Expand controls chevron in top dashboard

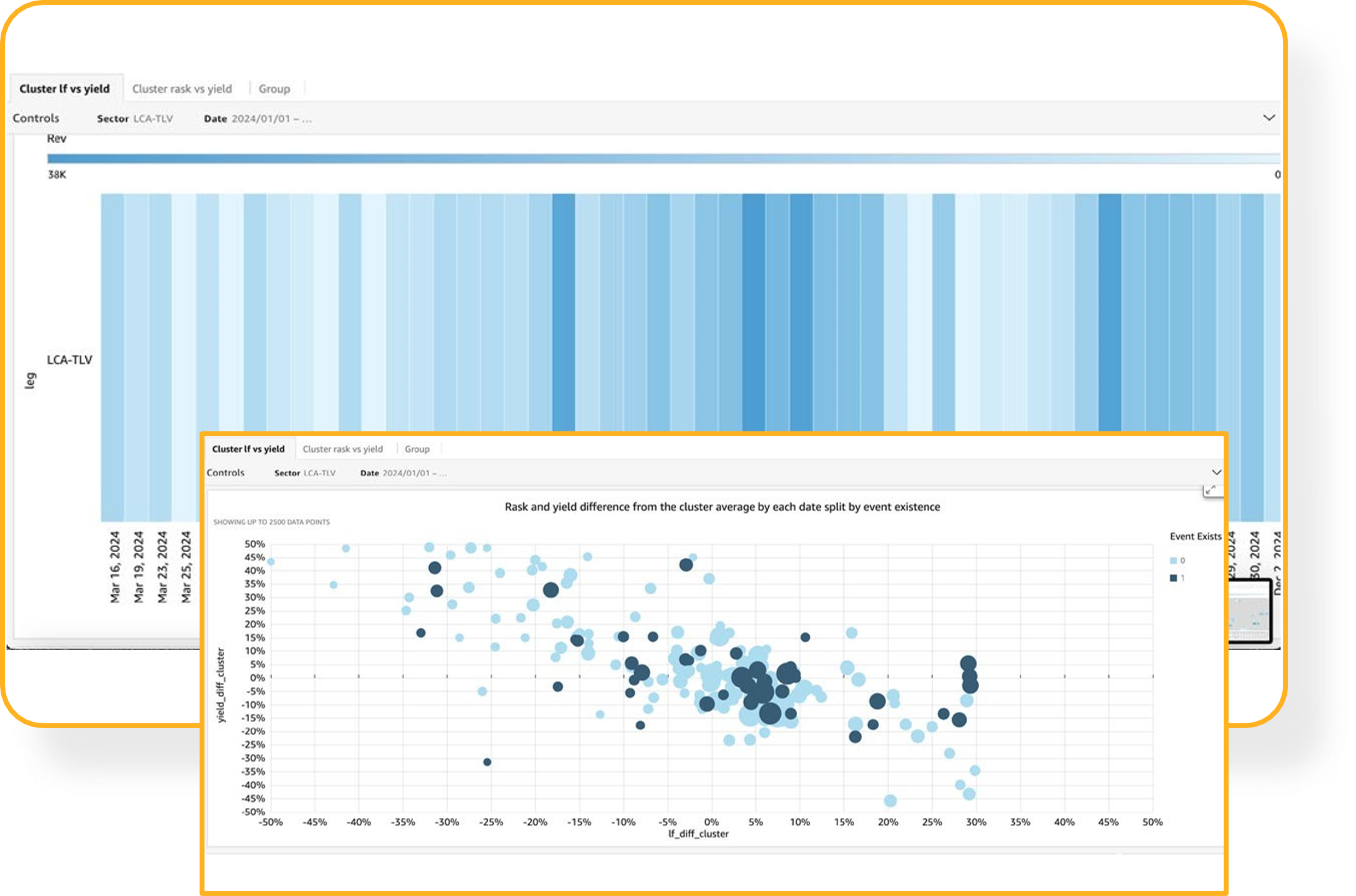click(x=1269, y=118)
